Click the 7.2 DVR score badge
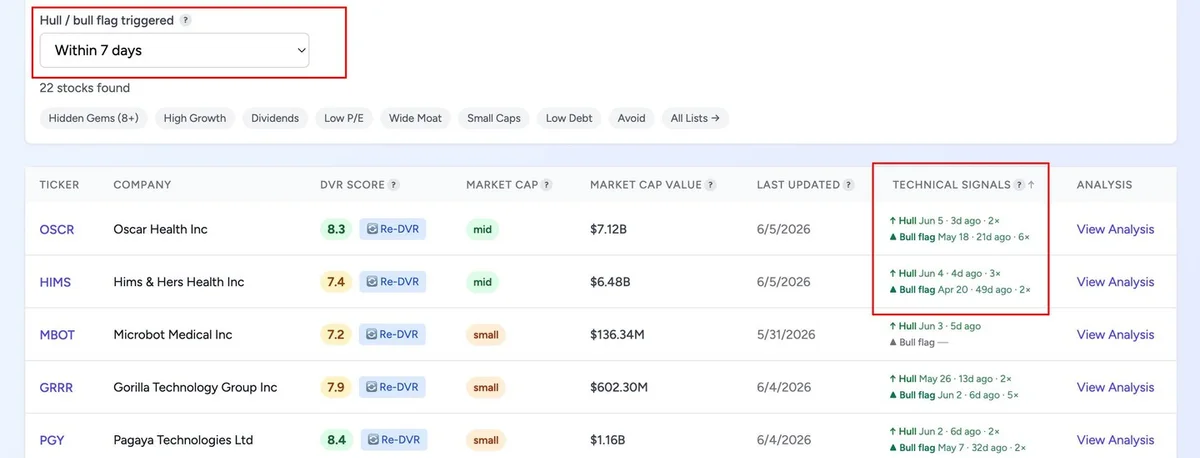 [x=336, y=335]
